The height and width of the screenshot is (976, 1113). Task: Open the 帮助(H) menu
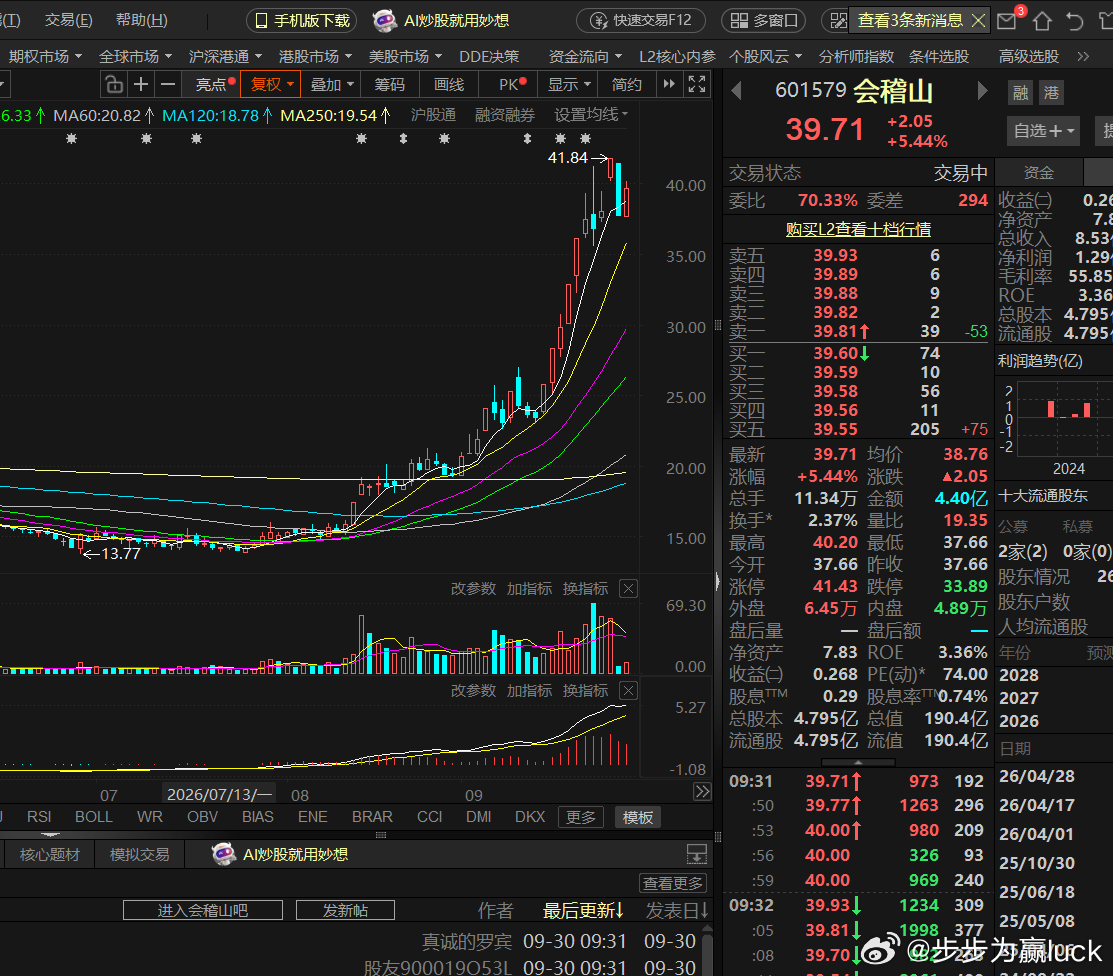click(142, 20)
